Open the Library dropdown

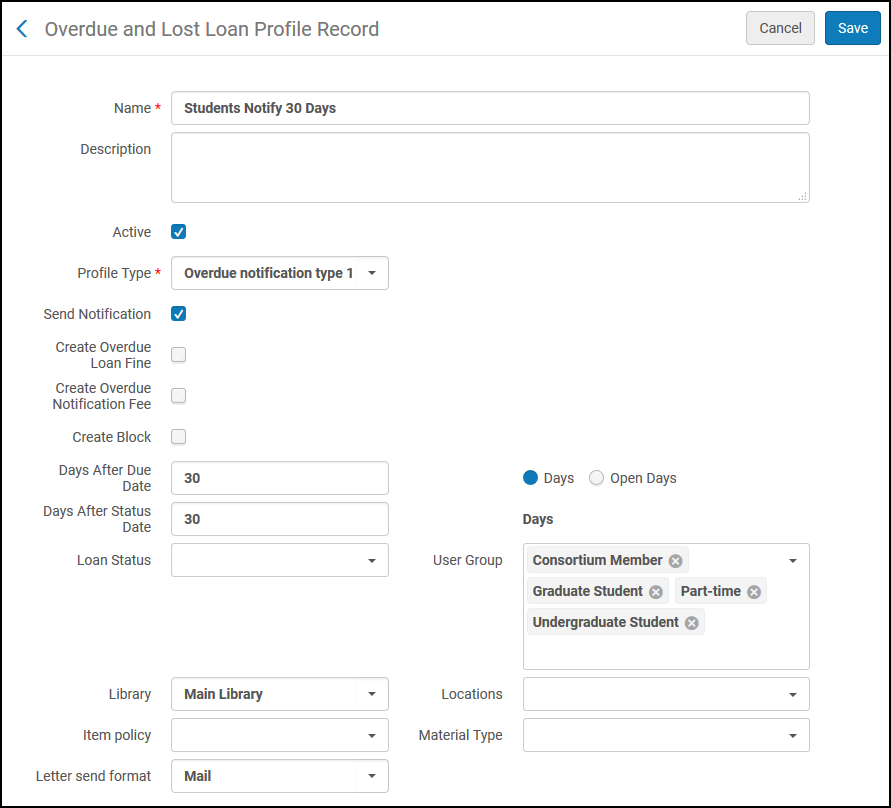[x=280, y=694]
